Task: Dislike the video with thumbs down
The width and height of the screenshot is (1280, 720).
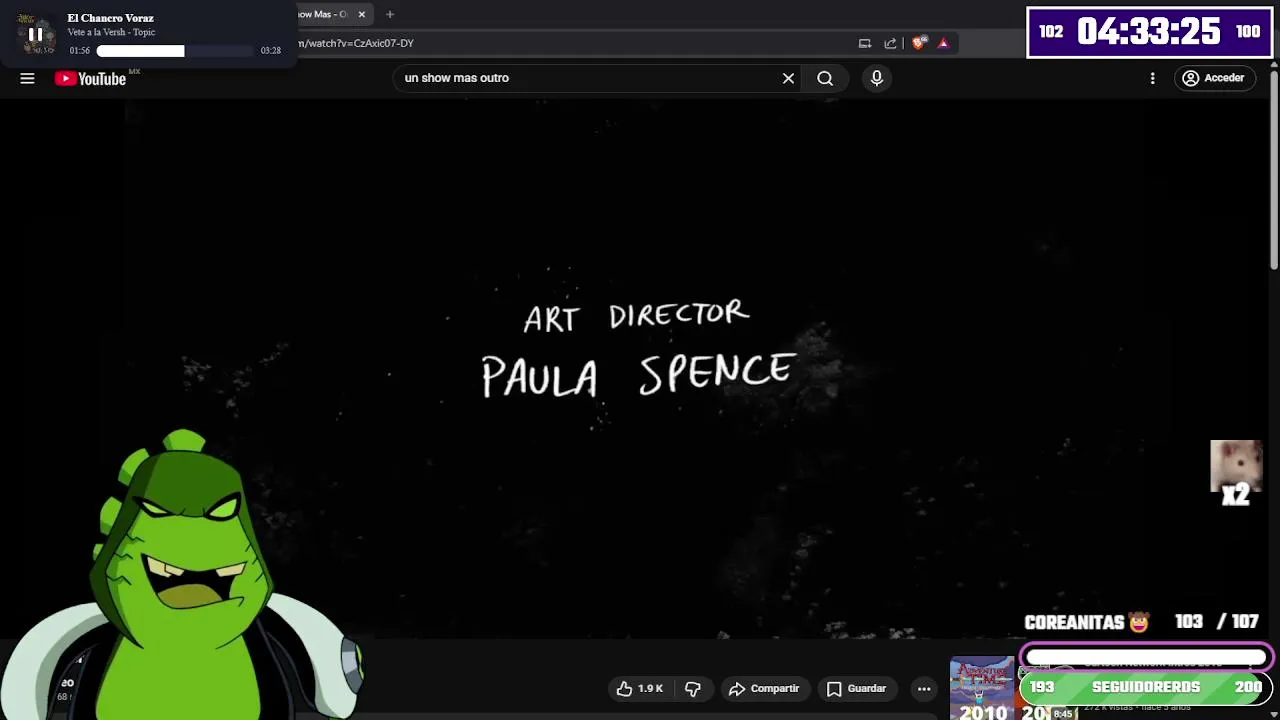Action: (692, 688)
